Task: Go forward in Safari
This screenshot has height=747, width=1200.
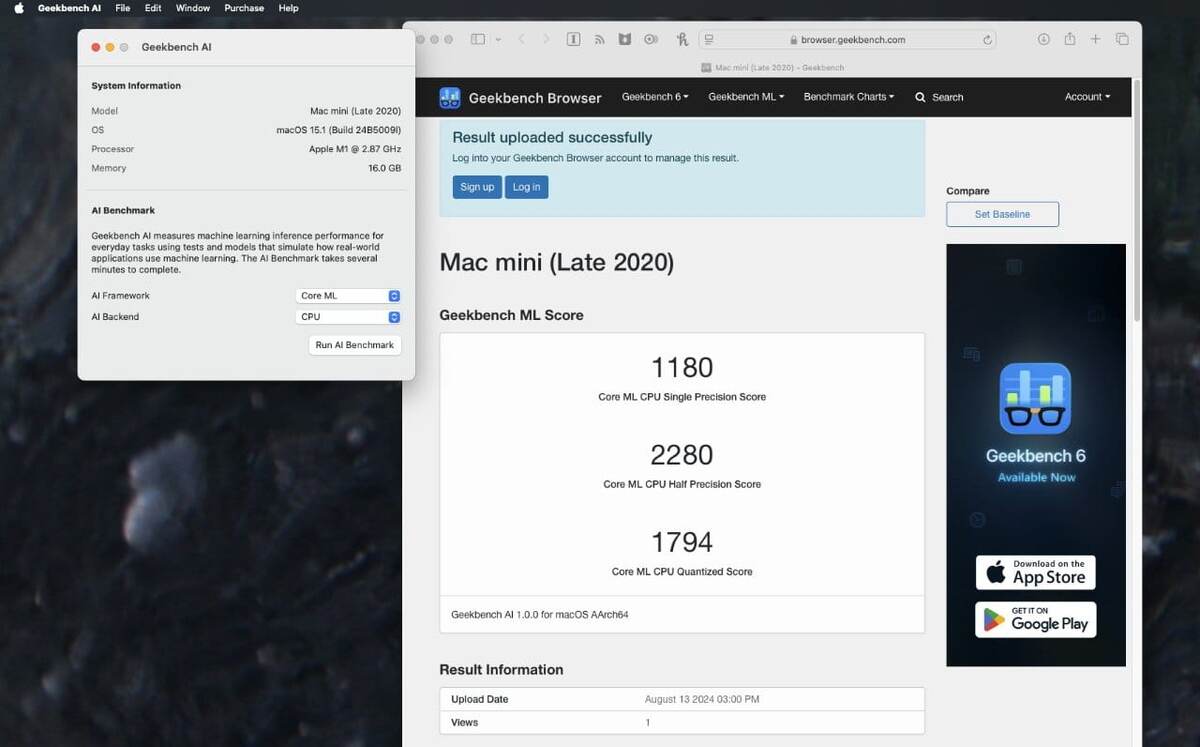Action: [546, 39]
